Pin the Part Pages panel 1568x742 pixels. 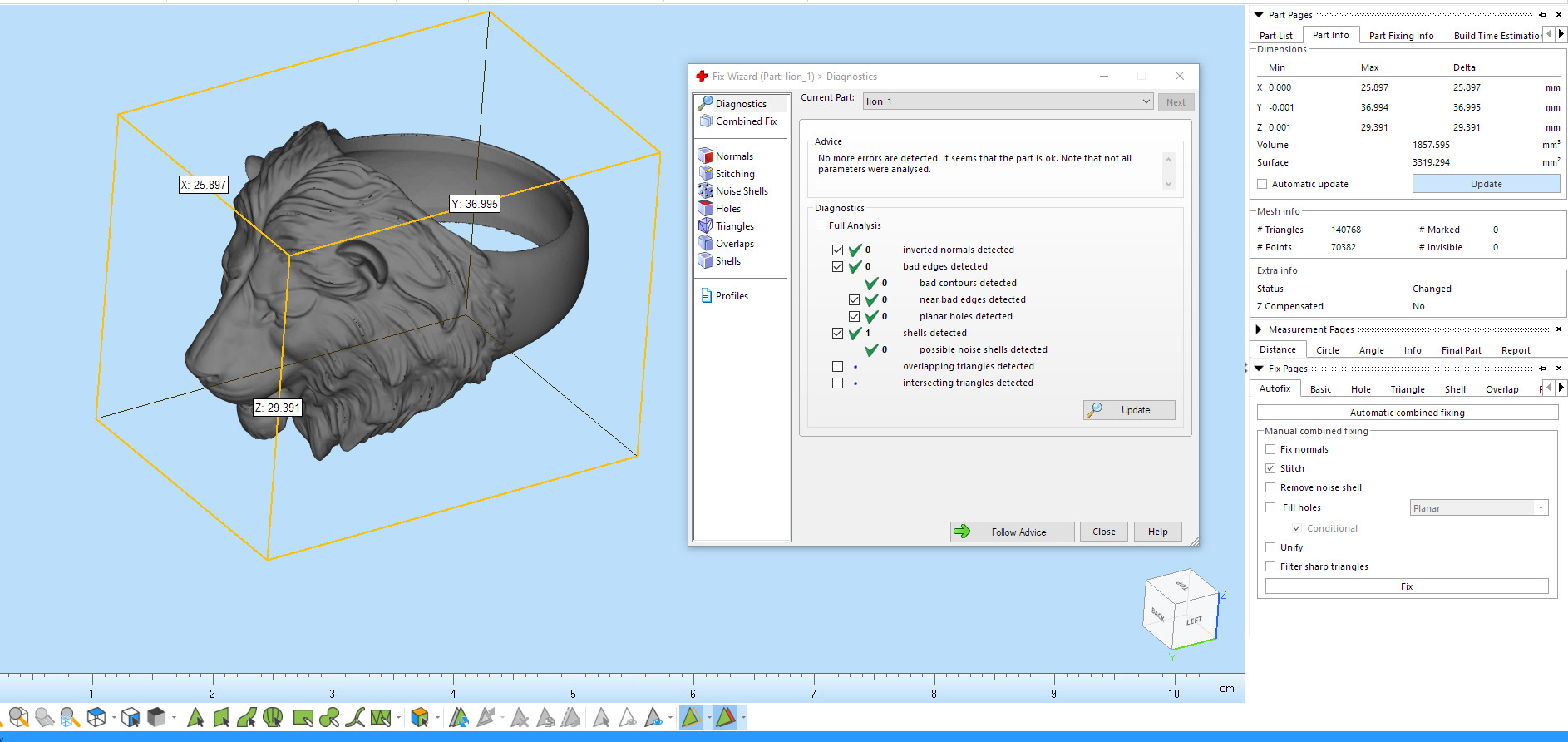[x=1542, y=15]
